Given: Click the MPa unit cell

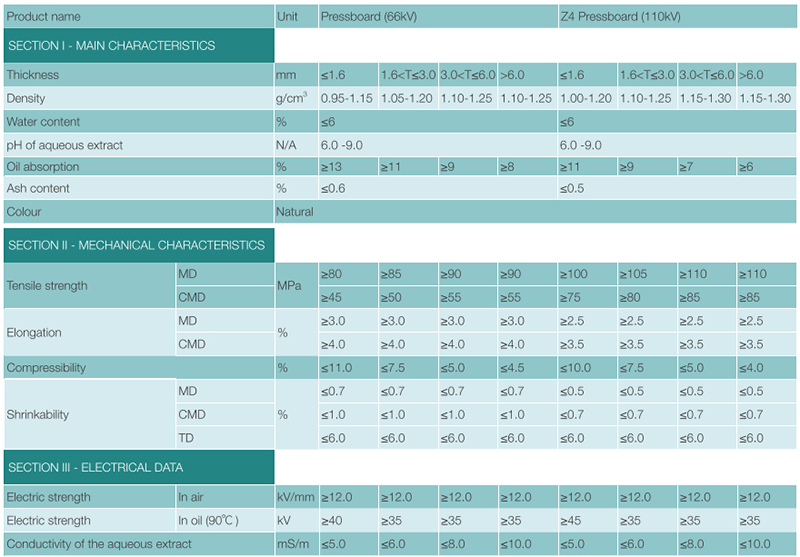Looking at the screenshot, I should pyautogui.click(x=290, y=286).
